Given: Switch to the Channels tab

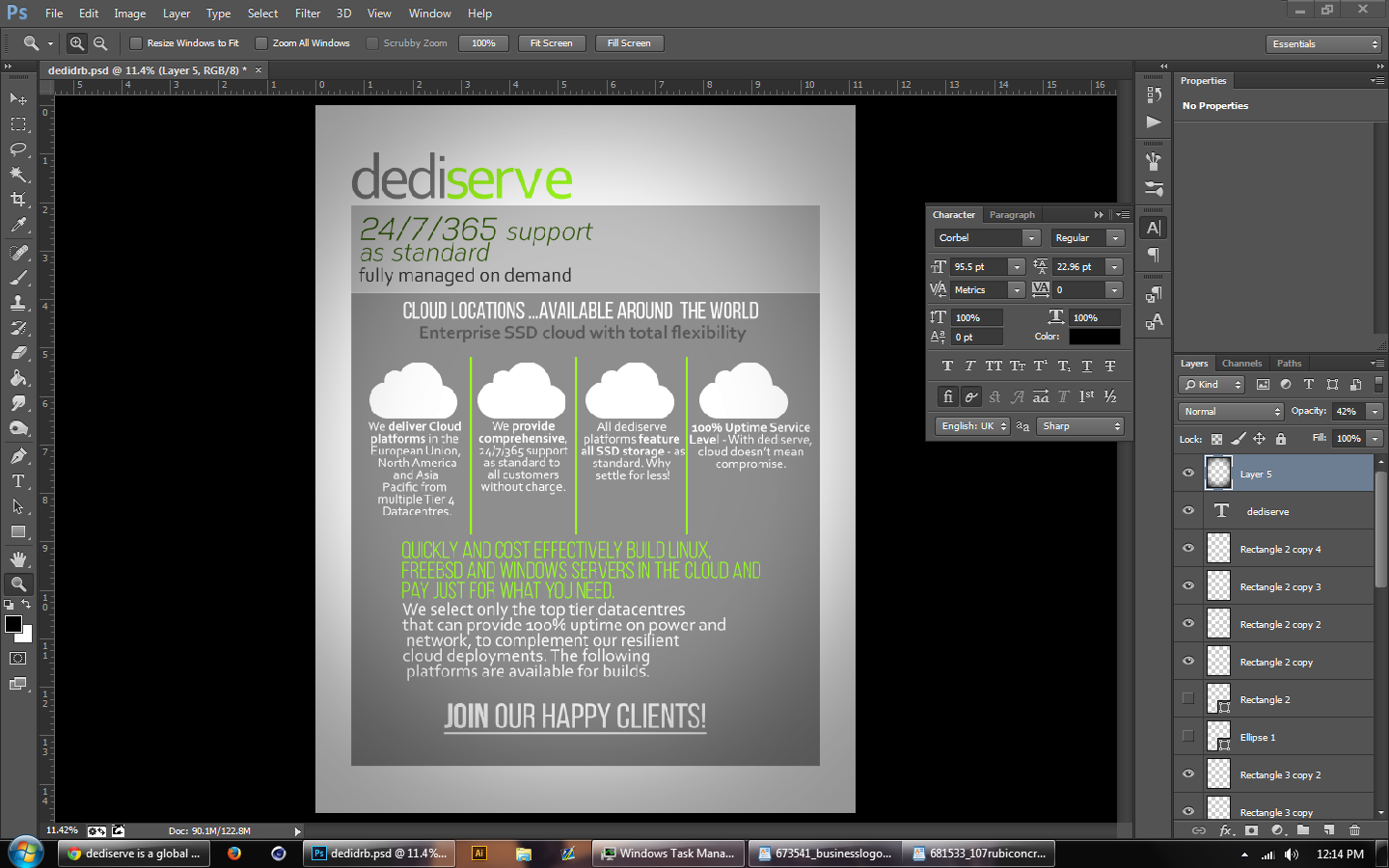Looking at the screenshot, I should [x=1241, y=364].
